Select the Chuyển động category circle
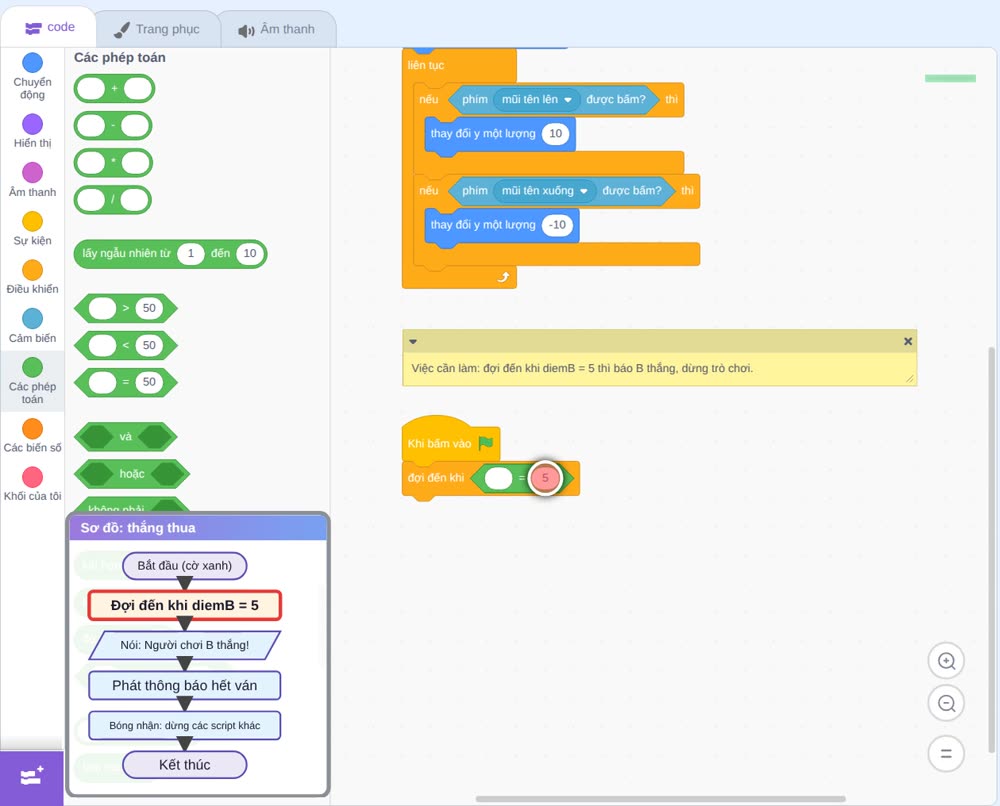The width and height of the screenshot is (1000, 806). (33, 62)
